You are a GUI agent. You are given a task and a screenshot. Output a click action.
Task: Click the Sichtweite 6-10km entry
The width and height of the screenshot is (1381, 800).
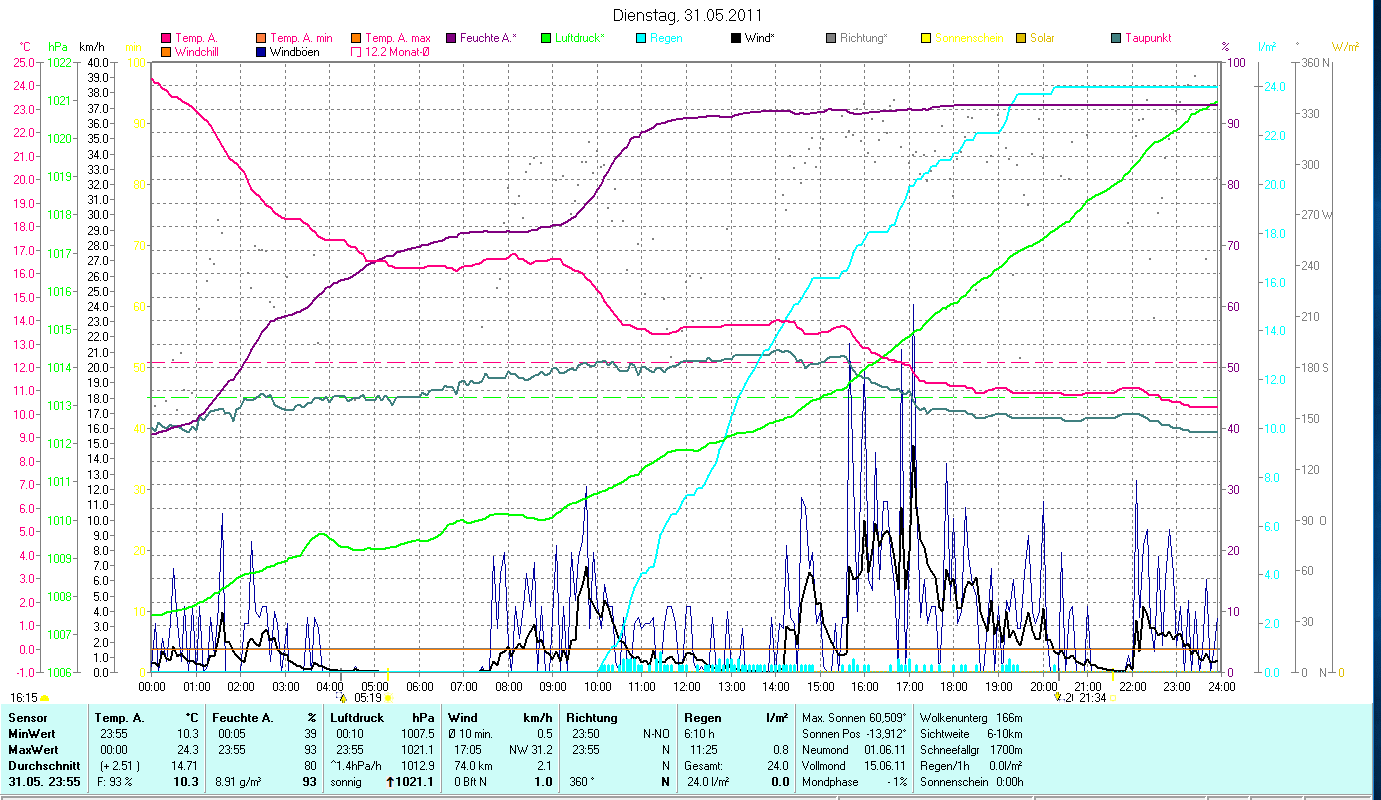click(971, 734)
